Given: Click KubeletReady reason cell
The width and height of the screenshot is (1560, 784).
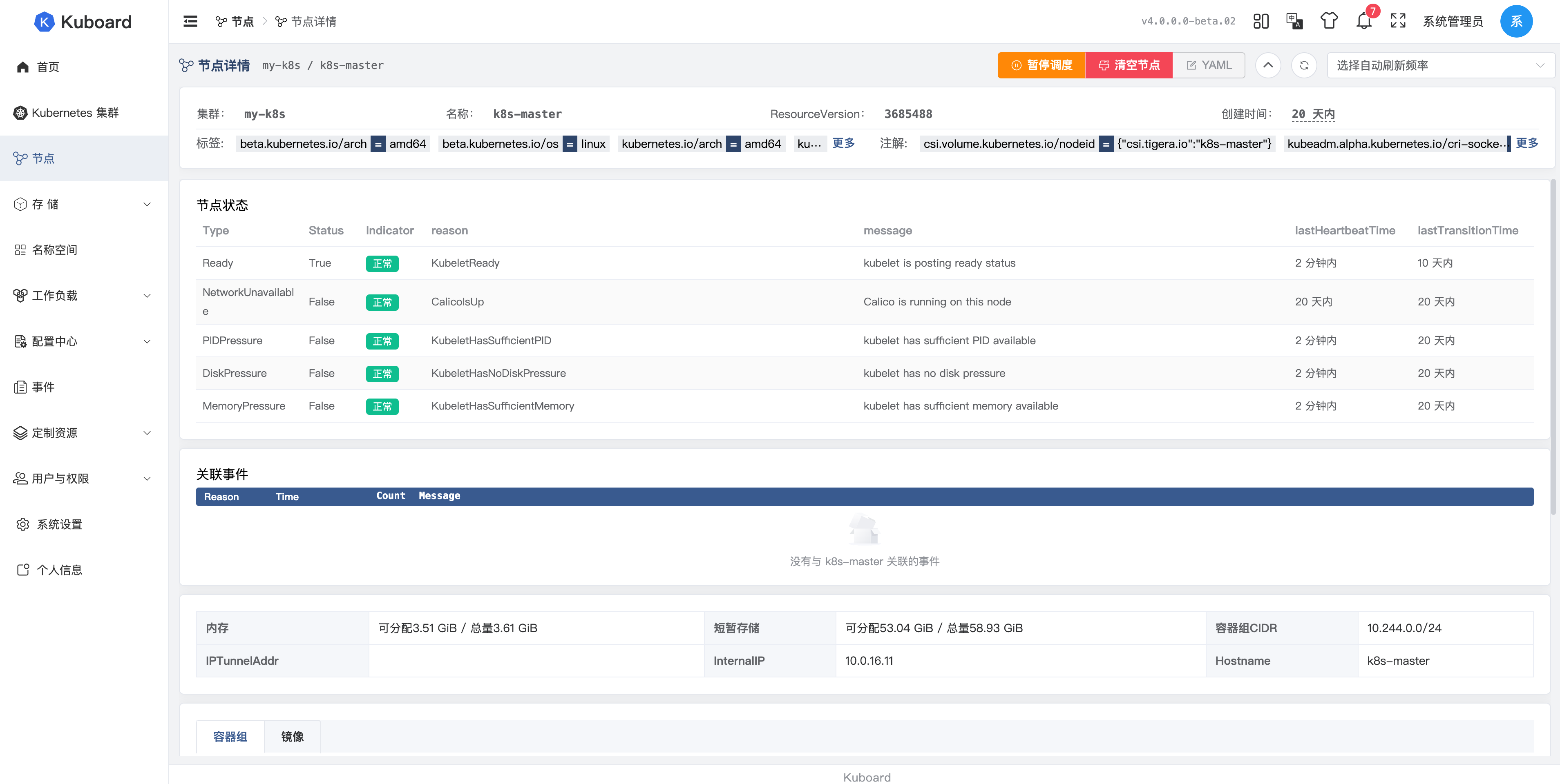Looking at the screenshot, I should click(465, 263).
